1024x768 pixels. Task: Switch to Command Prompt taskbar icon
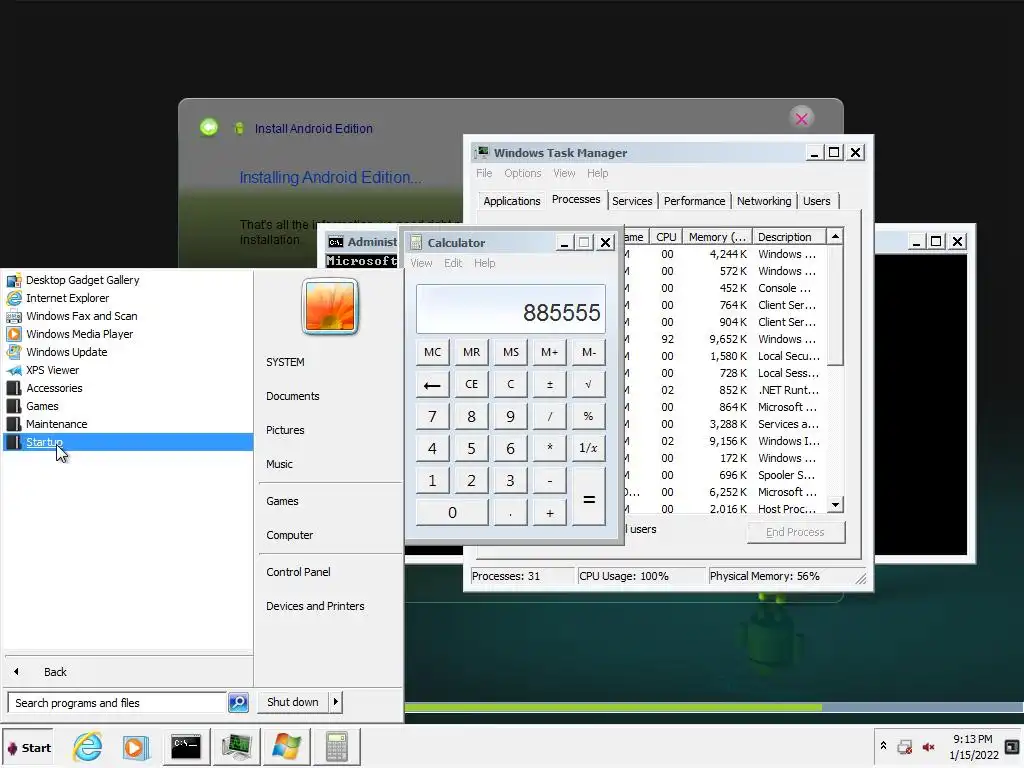pos(186,746)
